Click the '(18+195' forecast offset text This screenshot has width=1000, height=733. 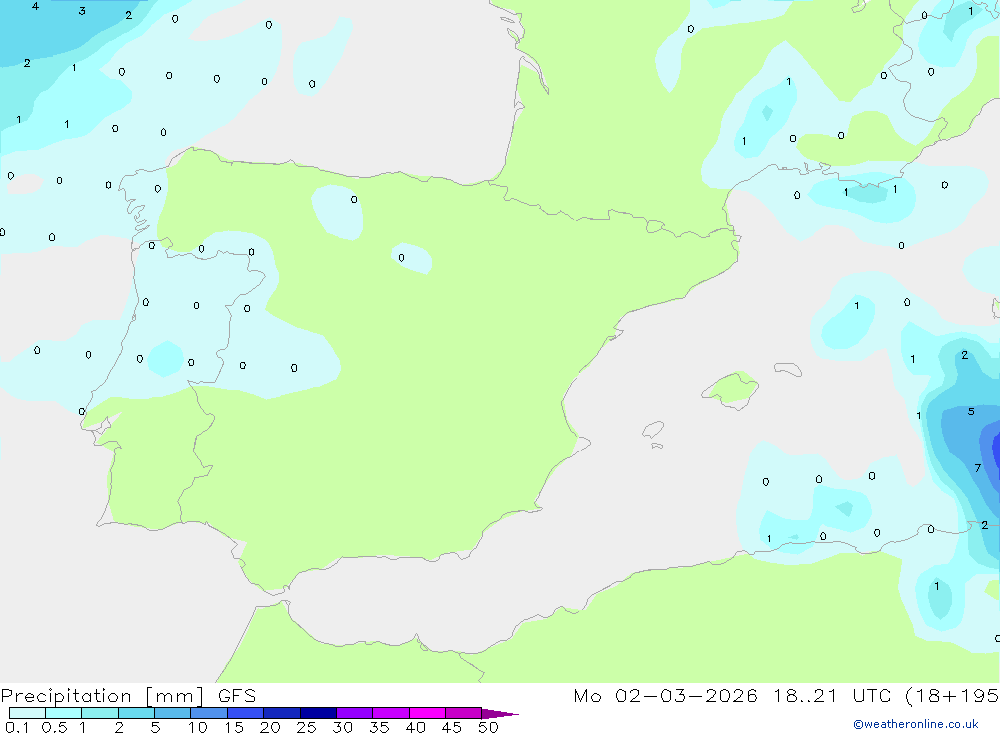click(x=952, y=696)
